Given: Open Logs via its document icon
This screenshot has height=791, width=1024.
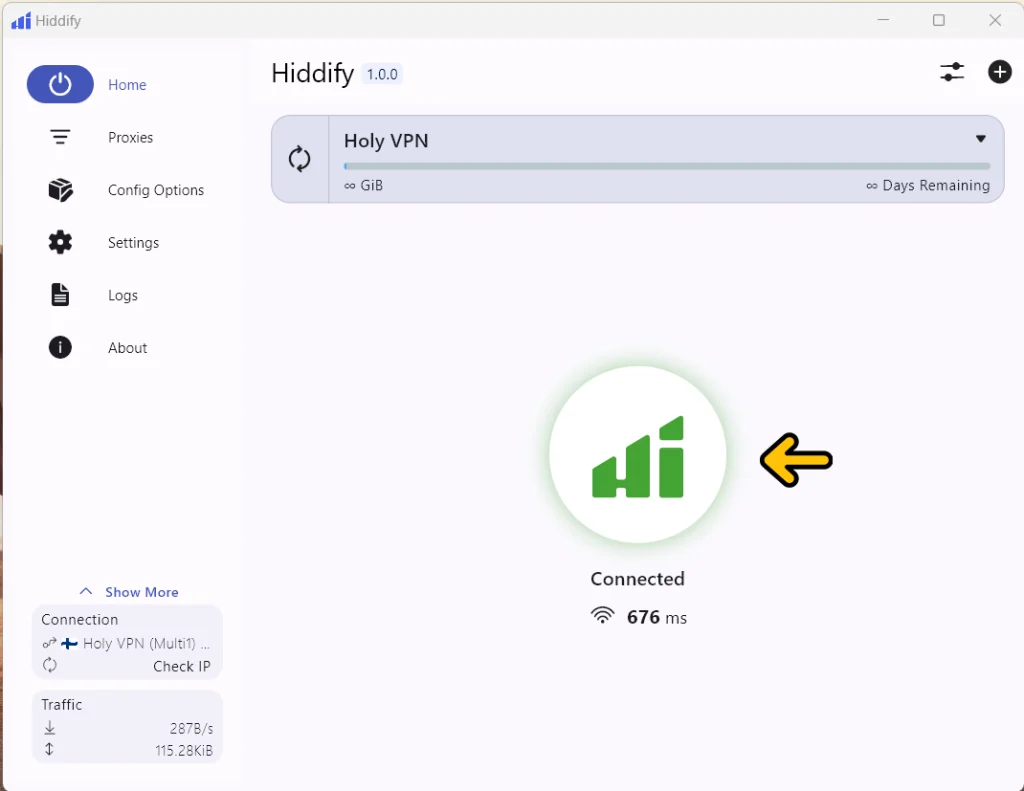Looking at the screenshot, I should [x=60, y=294].
